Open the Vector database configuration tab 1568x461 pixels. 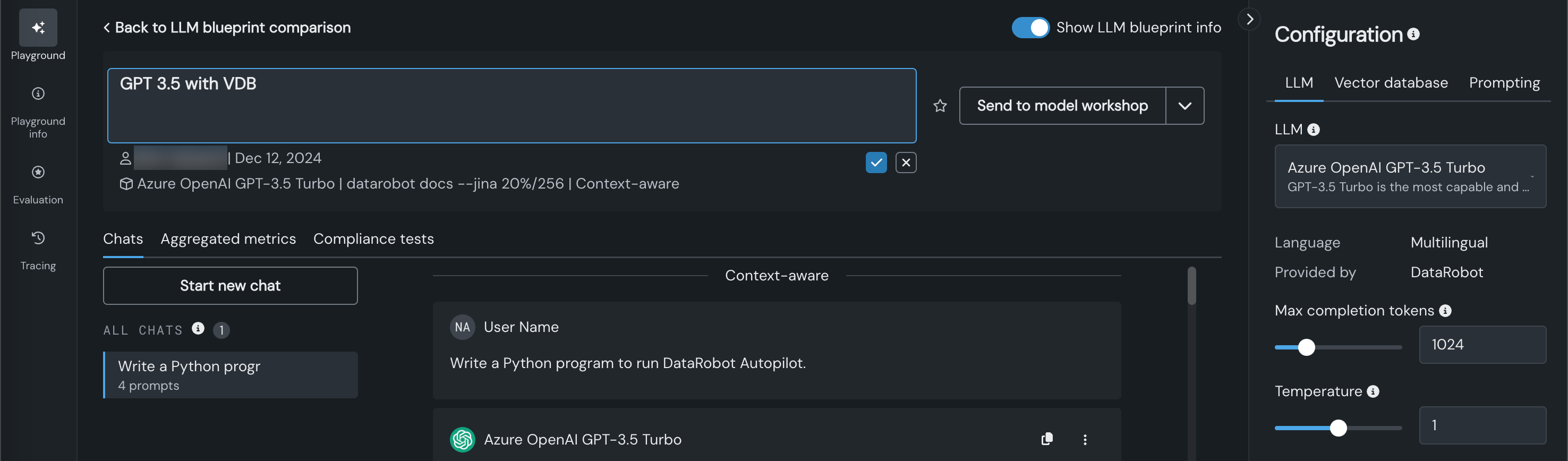tap(1391, 83)
